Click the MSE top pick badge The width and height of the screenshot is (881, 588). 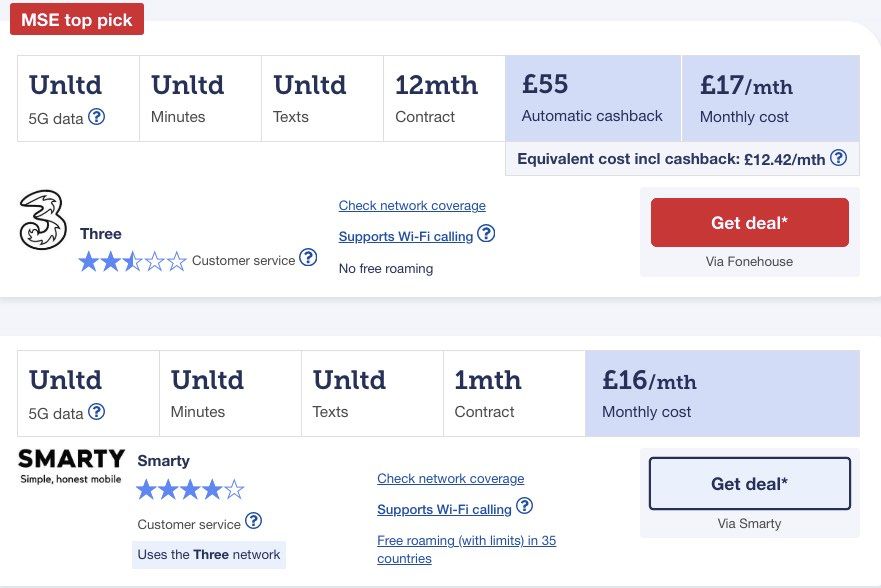click(77, 20)
